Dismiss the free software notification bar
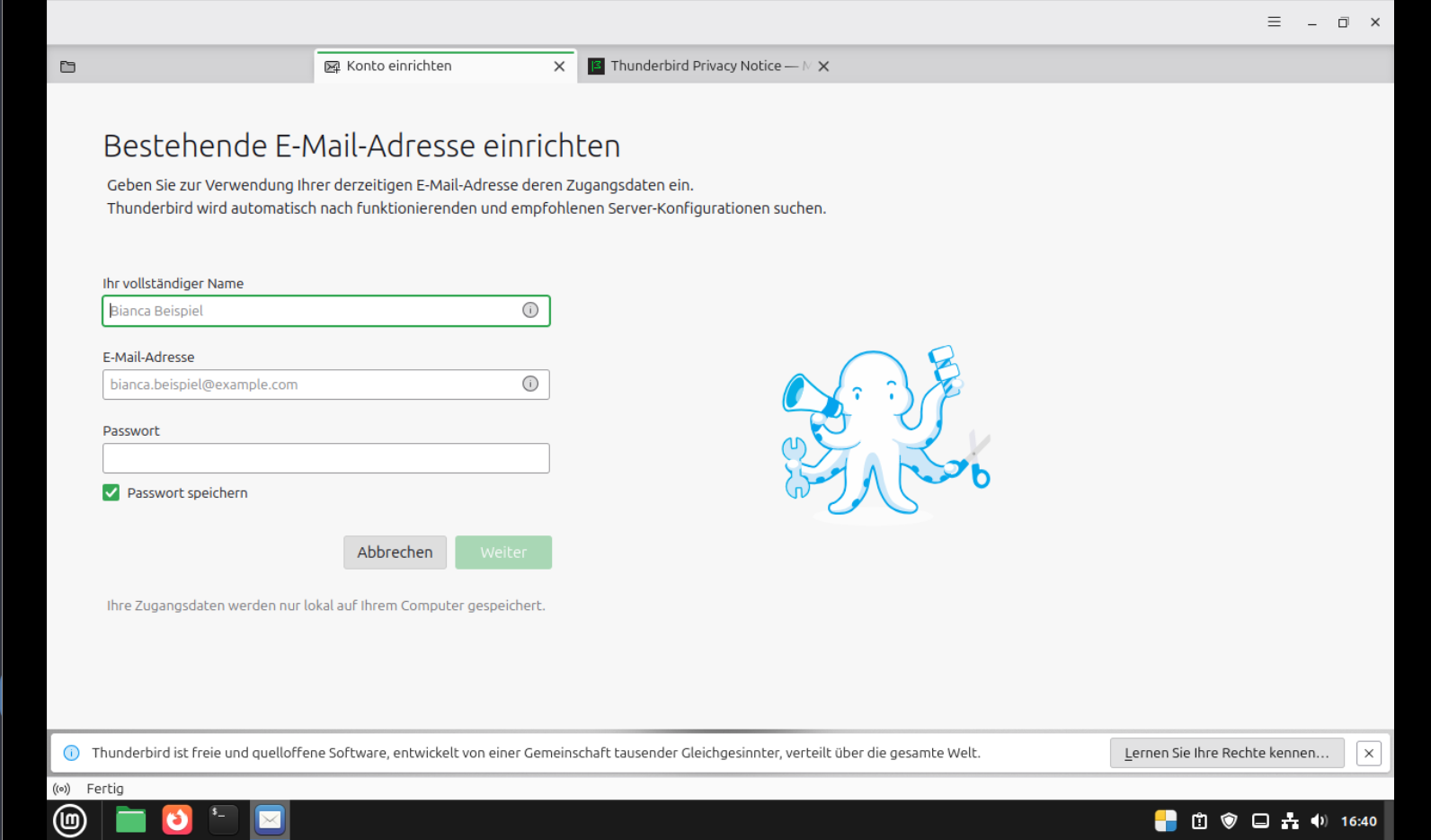The height and width of the screenshot is (840, 1431). click(1368, 753)
